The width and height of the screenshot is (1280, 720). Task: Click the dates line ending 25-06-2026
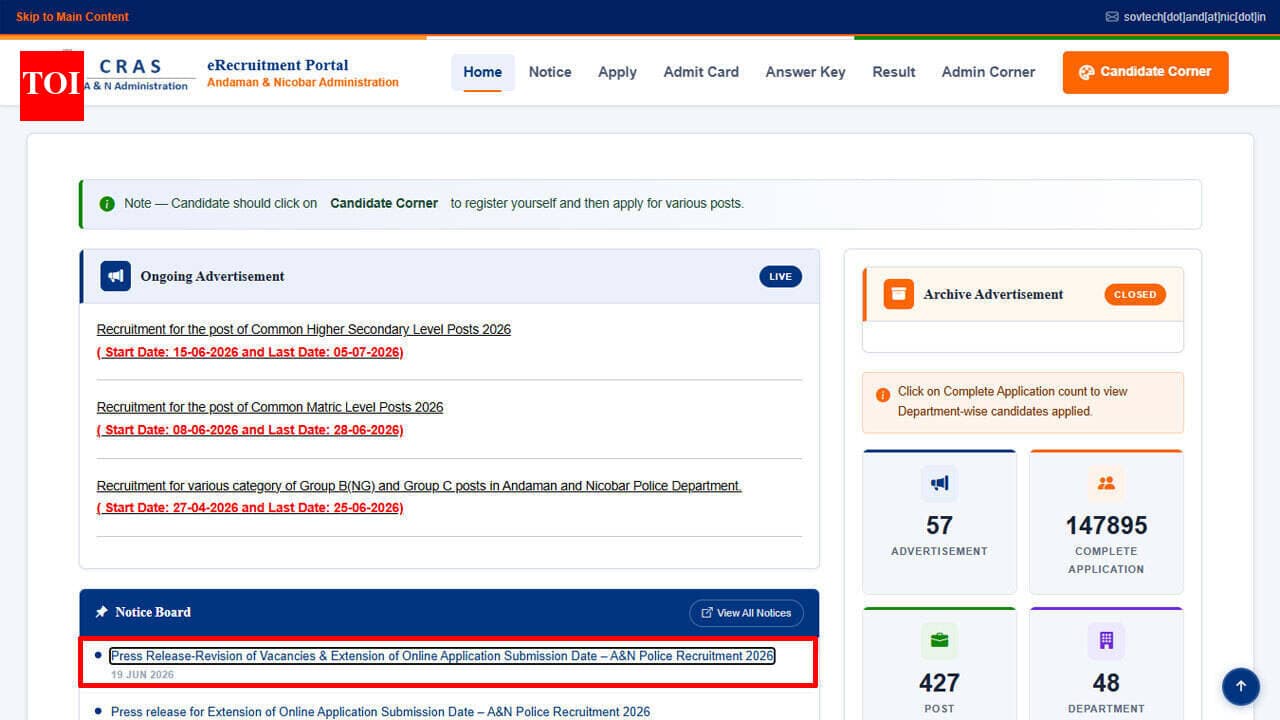pyautogui.click(x=250, y=508)
